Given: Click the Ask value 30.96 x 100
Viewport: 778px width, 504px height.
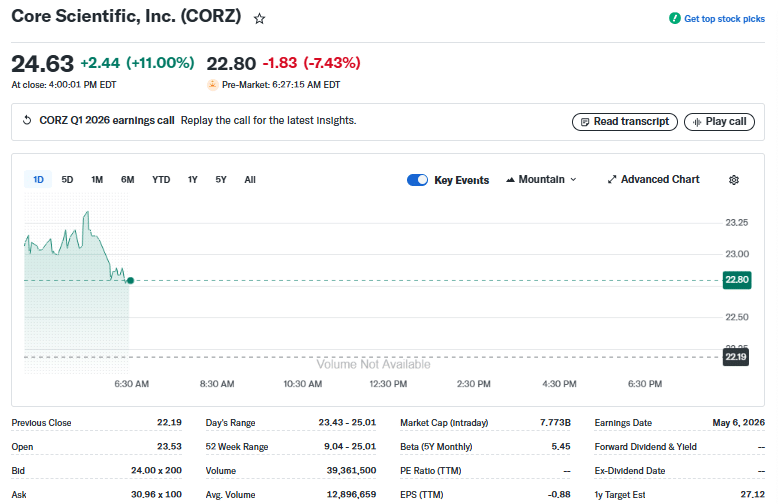Looking at the screenshot, I should tap(156, 495).
